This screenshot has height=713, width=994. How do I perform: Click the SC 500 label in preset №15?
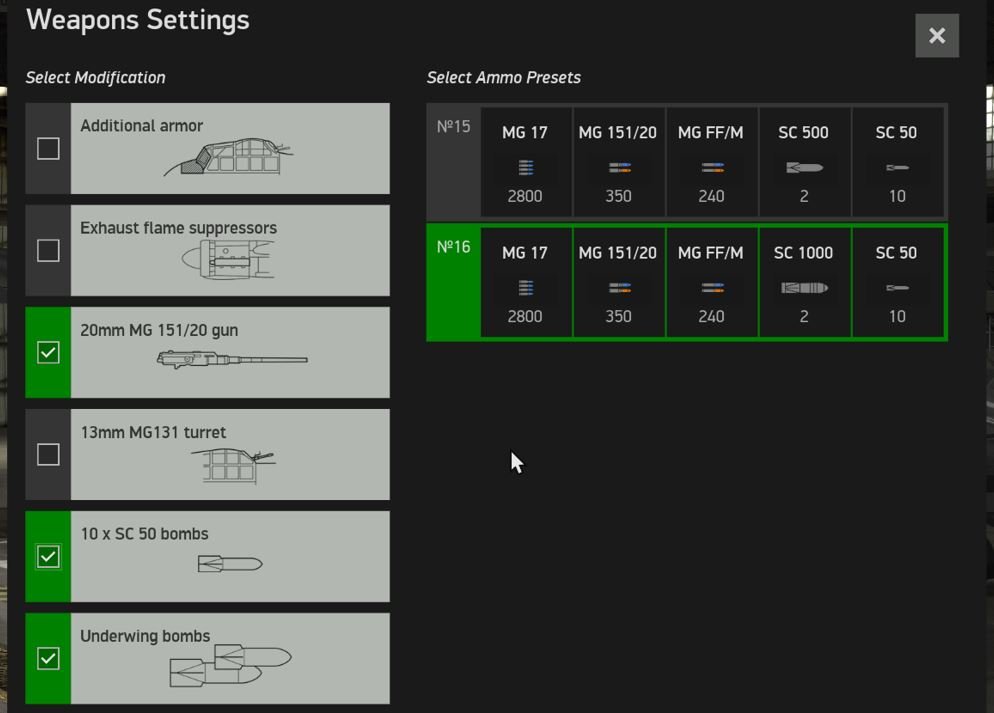pos(803,132)
